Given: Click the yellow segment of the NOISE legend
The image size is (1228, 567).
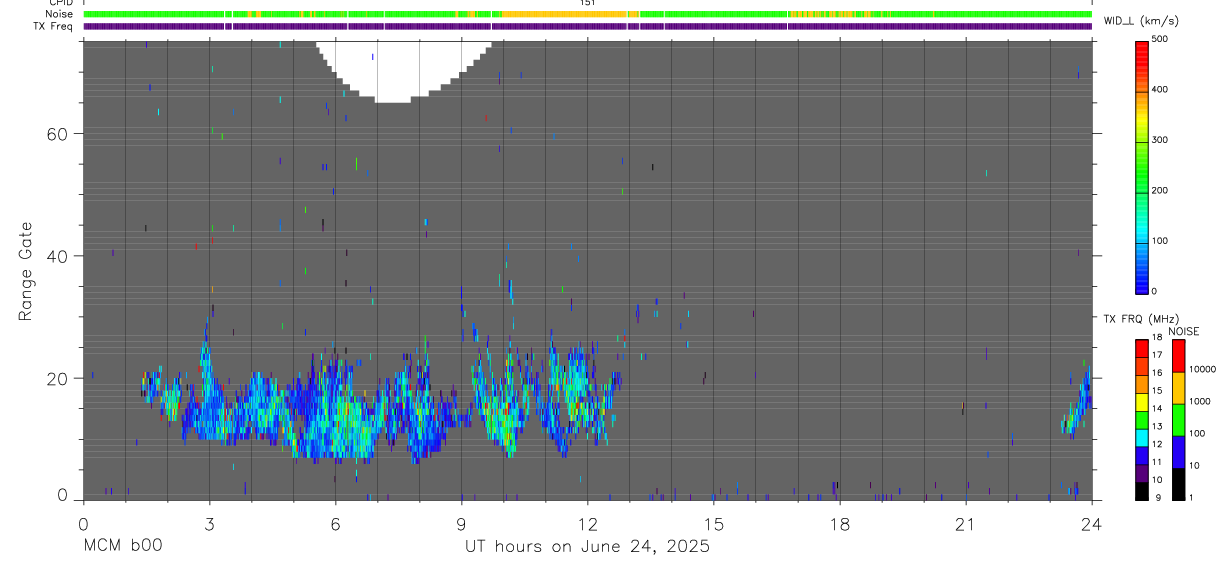Looking at the screenshot, I should (1178, 388).
